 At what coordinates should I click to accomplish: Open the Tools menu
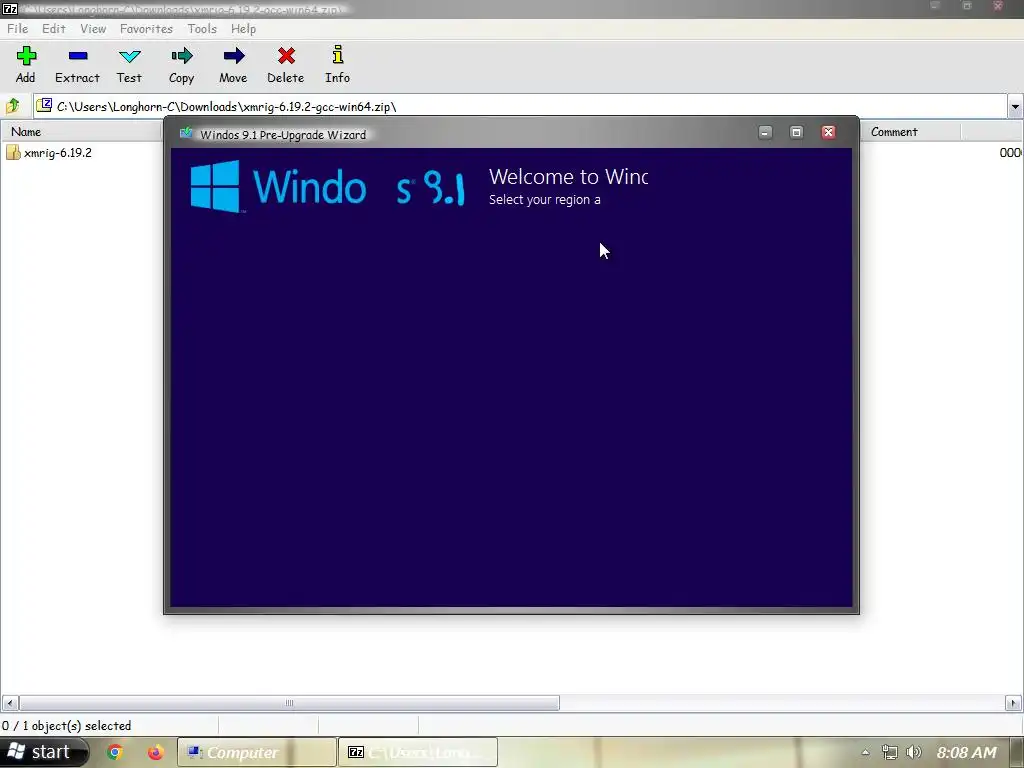tap(202, 29)
